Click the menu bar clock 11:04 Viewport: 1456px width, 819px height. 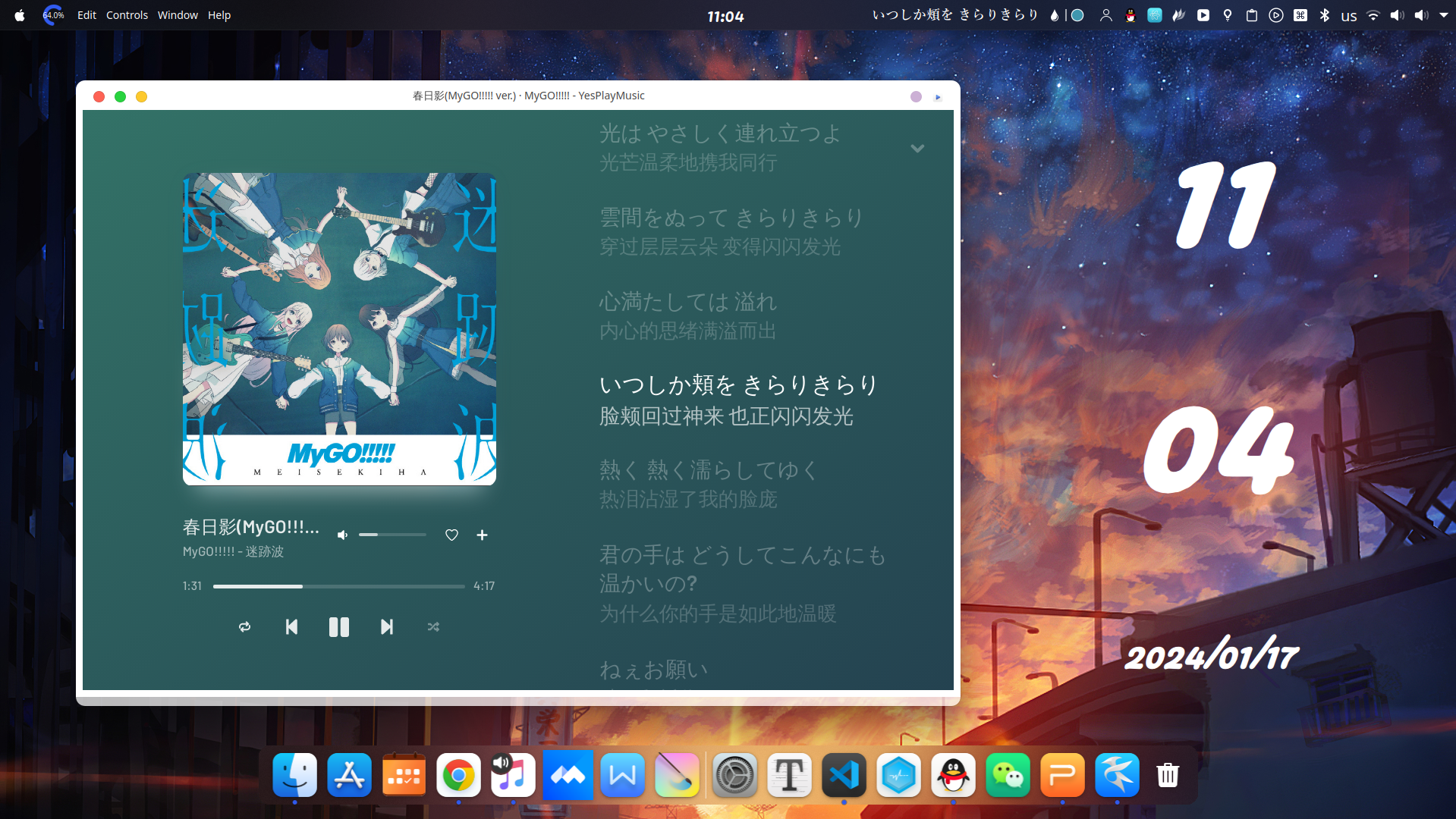pyautogui.click(x=725, y=16)
